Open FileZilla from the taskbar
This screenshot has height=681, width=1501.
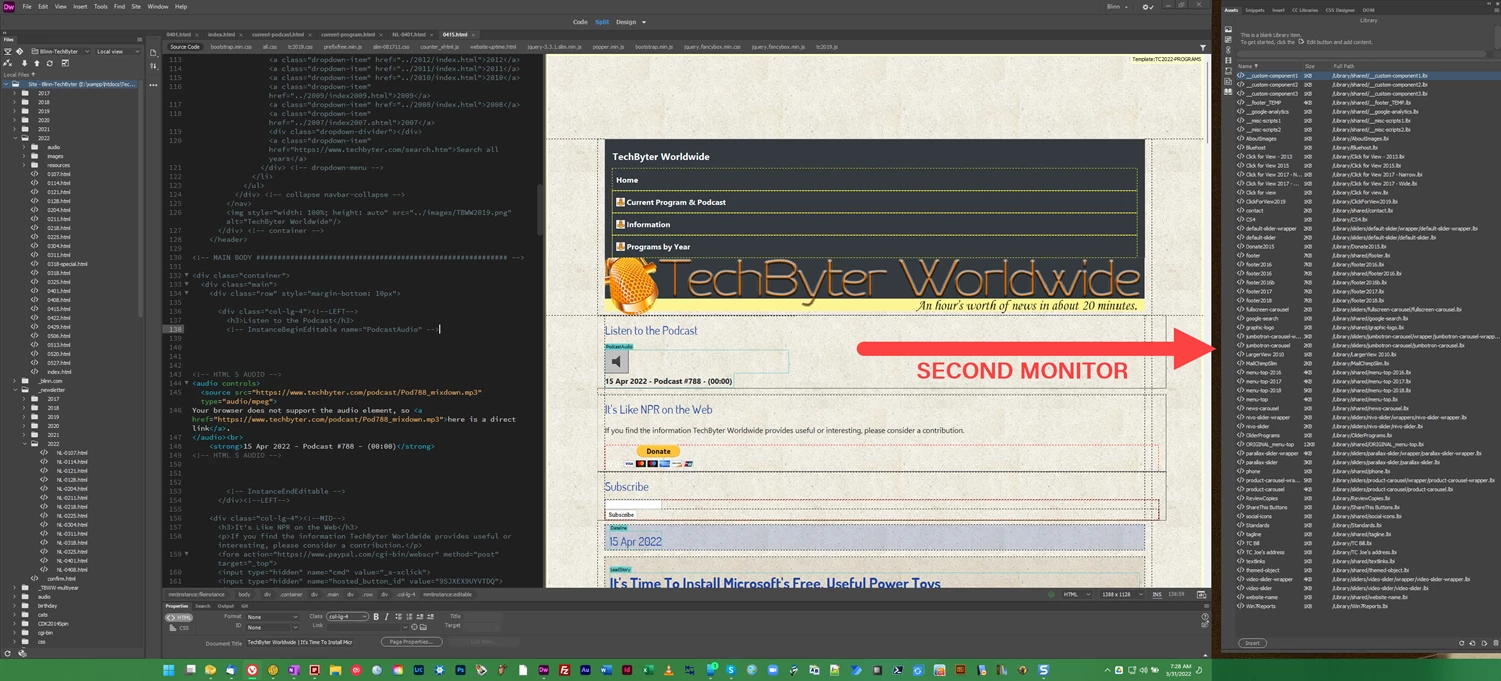(564, 670)
